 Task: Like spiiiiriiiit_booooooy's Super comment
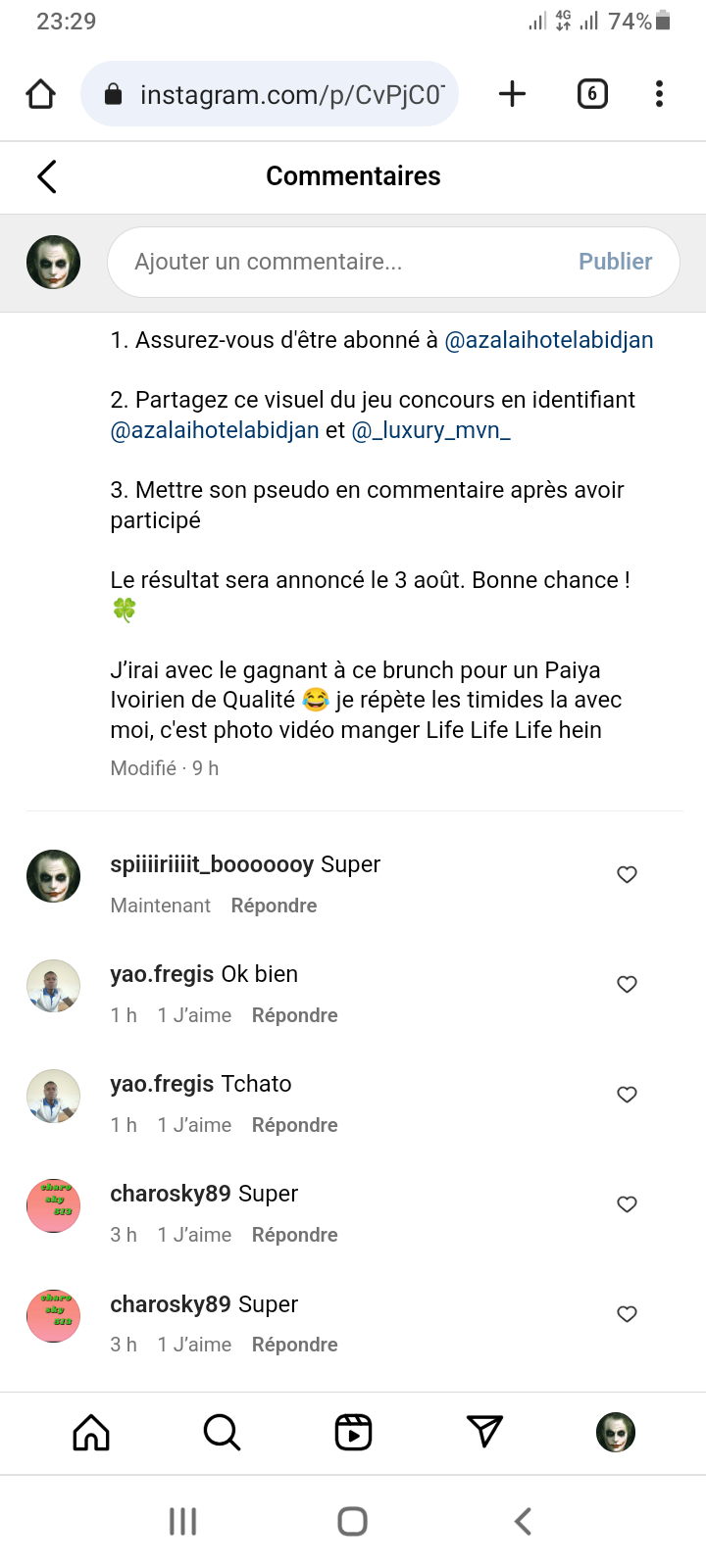pyautogui.click(x=628, y=874)
